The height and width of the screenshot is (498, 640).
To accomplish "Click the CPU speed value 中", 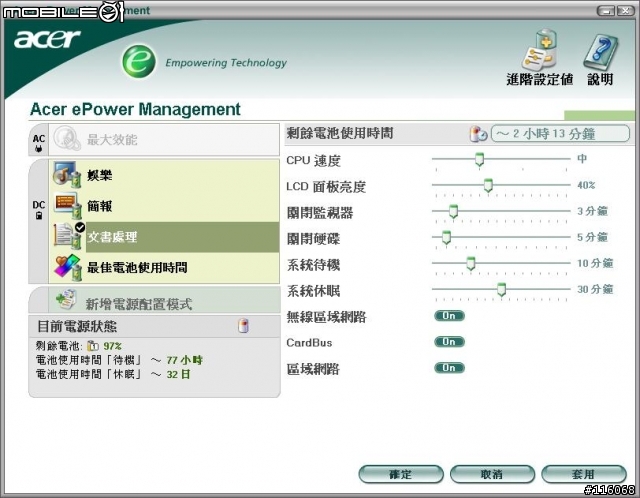I will [582, 158].
